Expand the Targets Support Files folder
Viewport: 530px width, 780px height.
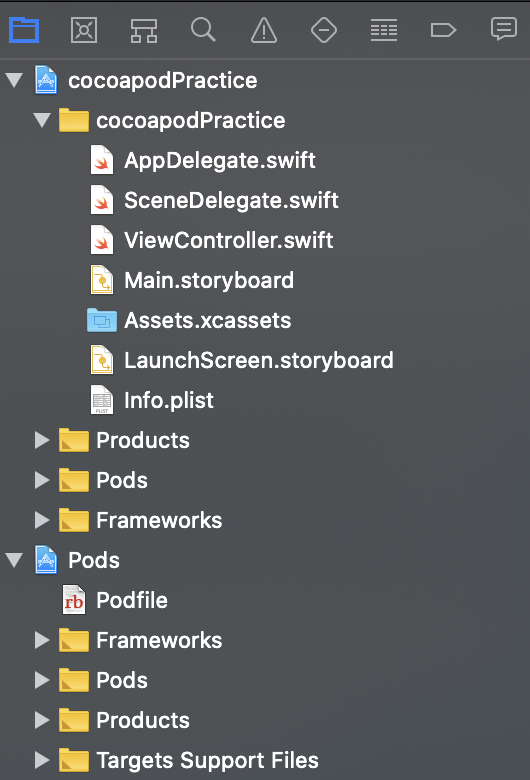click(42, 760)
